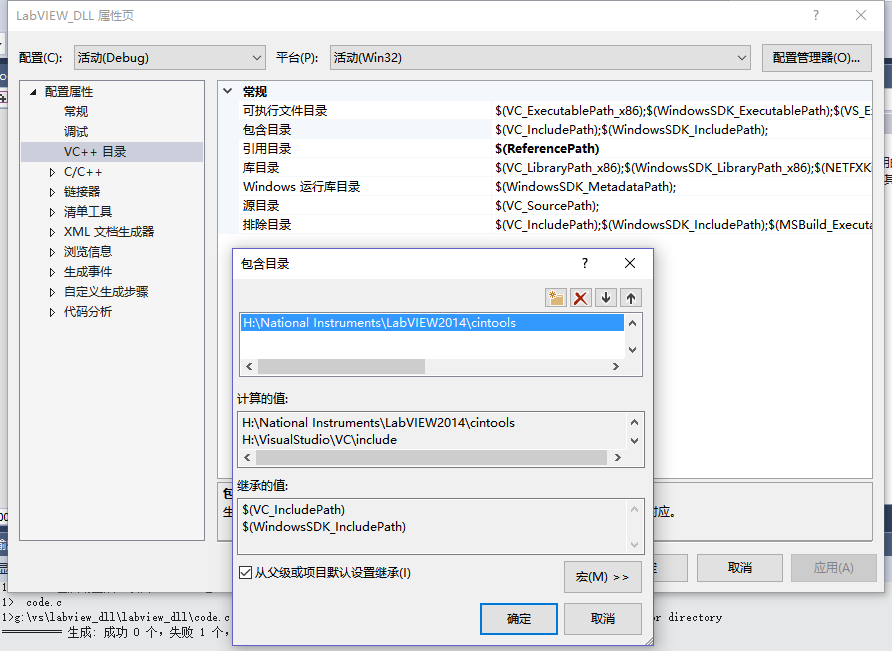Select the highlighted cintools path entry in edit list
This screenshot has width=892, height=651.
(x=432, y=323)
